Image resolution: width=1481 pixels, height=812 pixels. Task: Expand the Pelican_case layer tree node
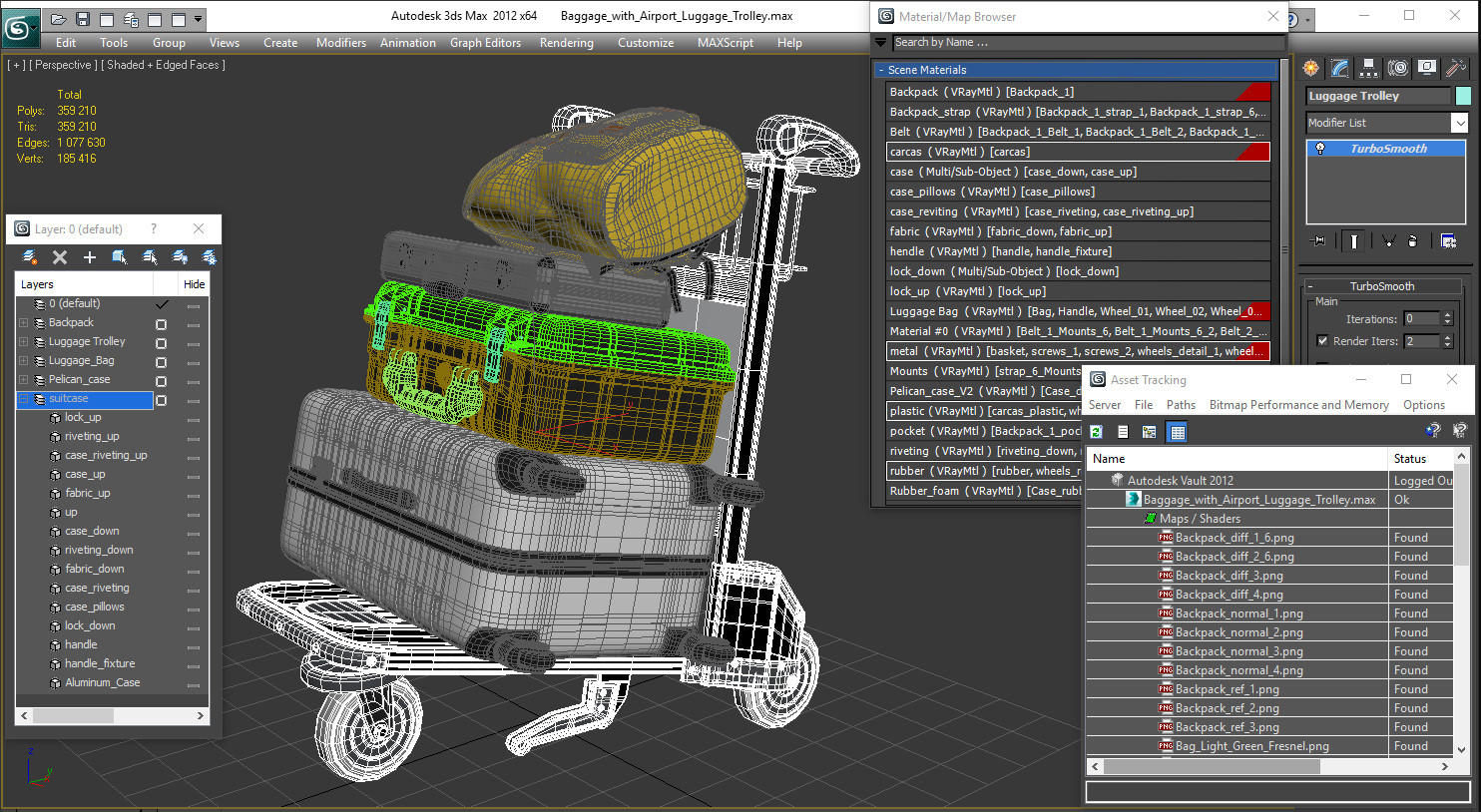[24, 380]
